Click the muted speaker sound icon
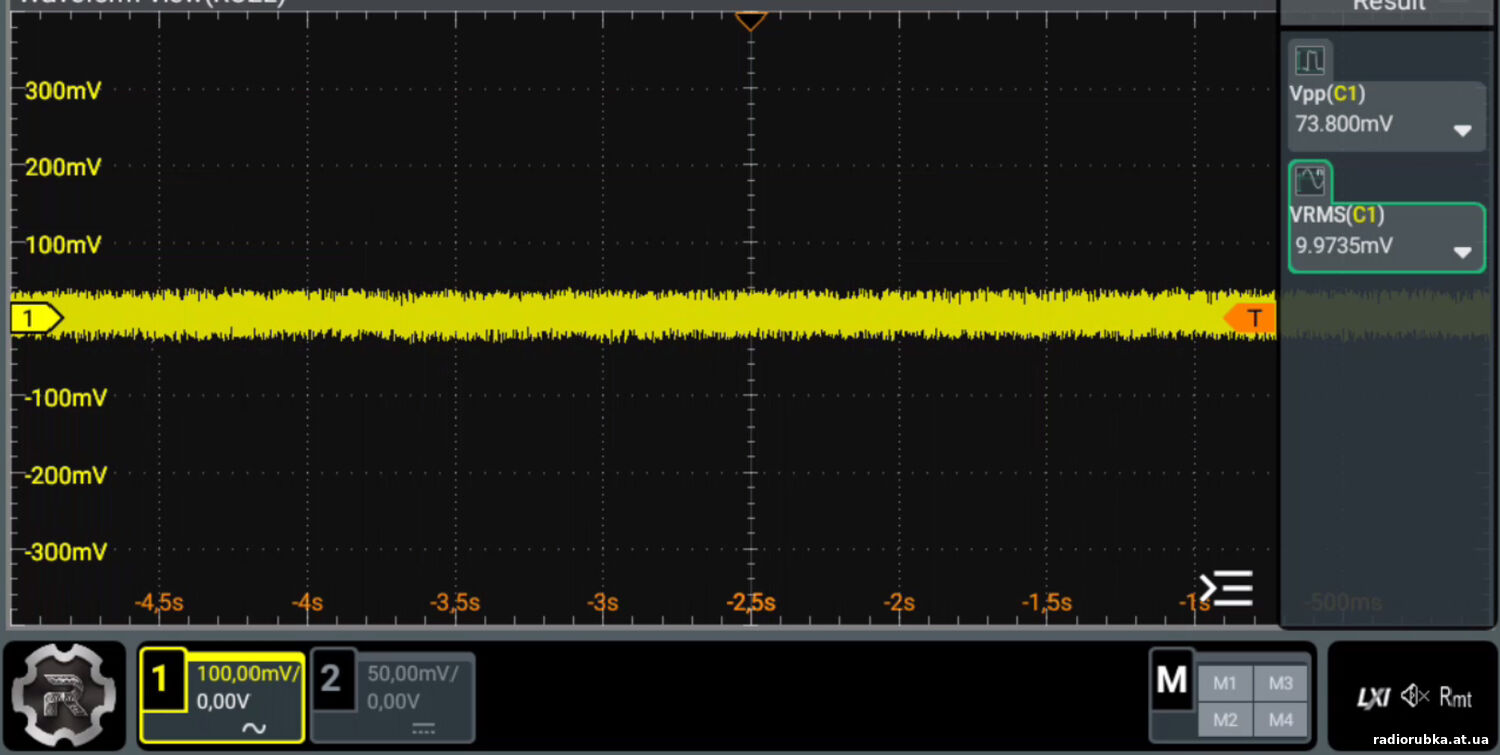The width and height of the screenshot is (1500, 755). (x=1415, y=696)
